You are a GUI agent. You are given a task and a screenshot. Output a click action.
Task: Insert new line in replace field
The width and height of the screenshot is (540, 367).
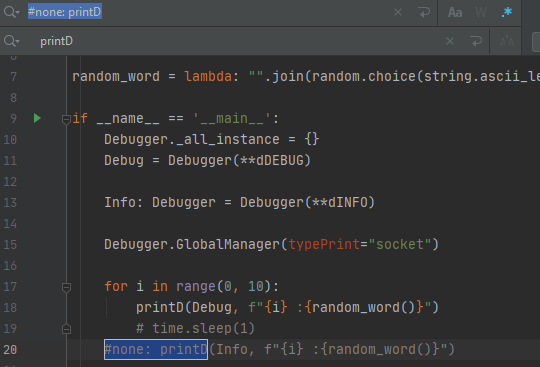tap(476, 41)
